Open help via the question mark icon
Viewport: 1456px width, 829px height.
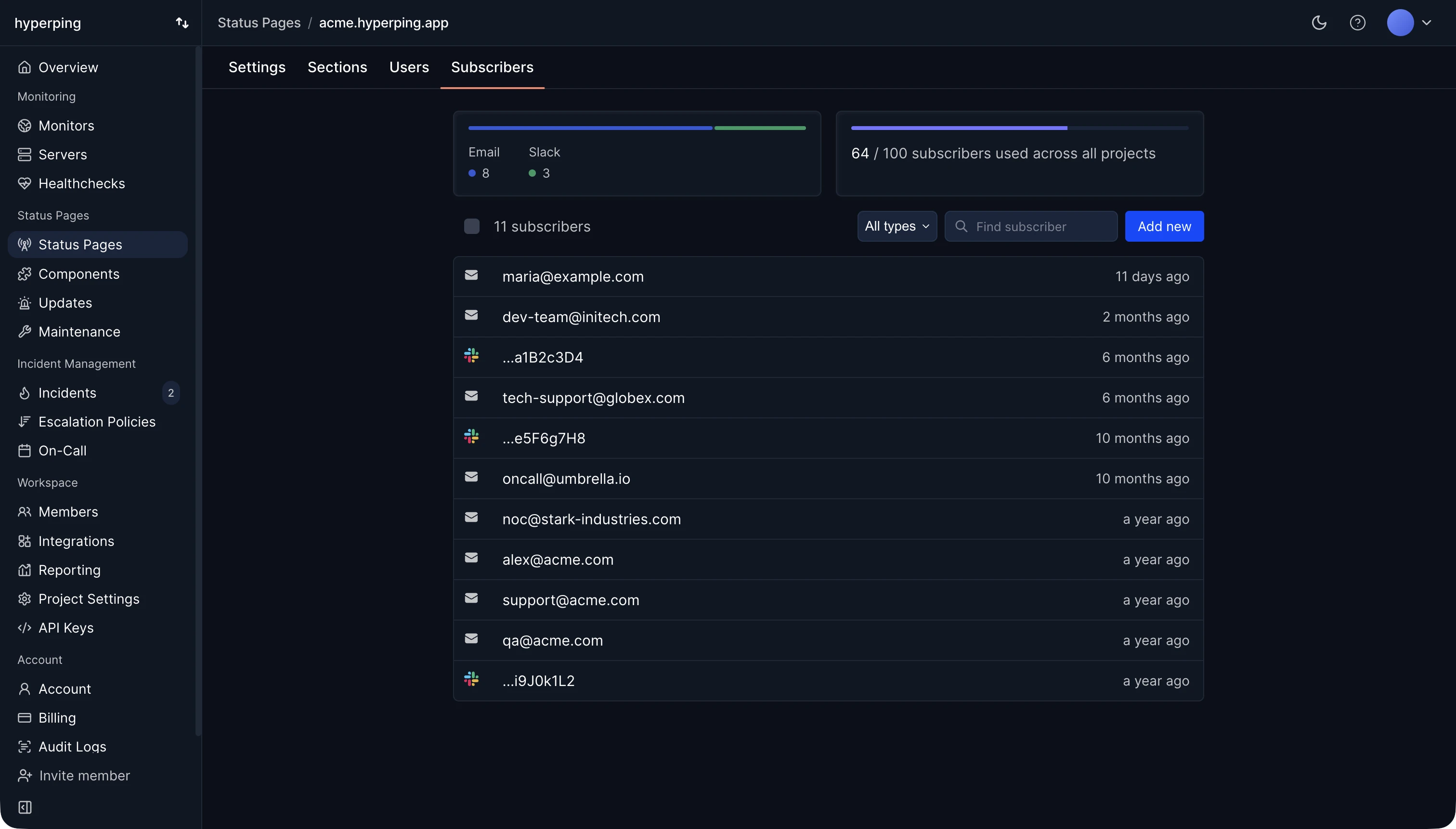pyautogui.click(x=1357, y=23)
